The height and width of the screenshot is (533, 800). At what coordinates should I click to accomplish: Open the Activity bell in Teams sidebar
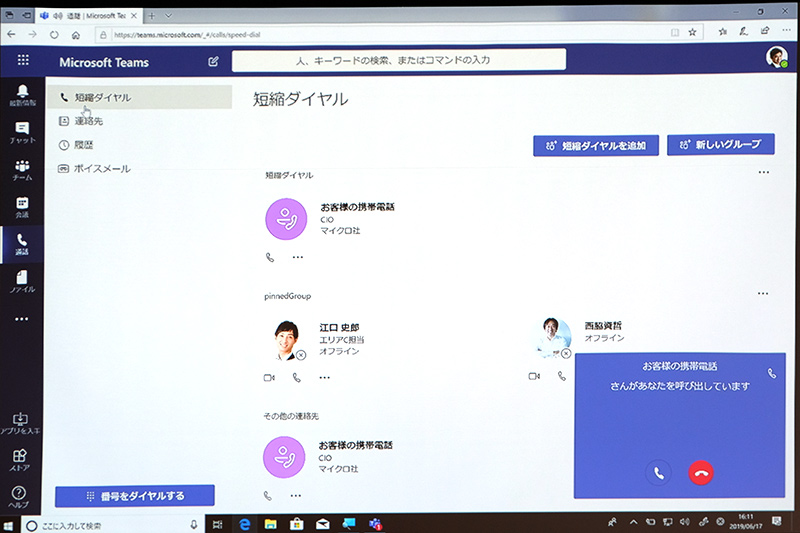pos(22,95)
